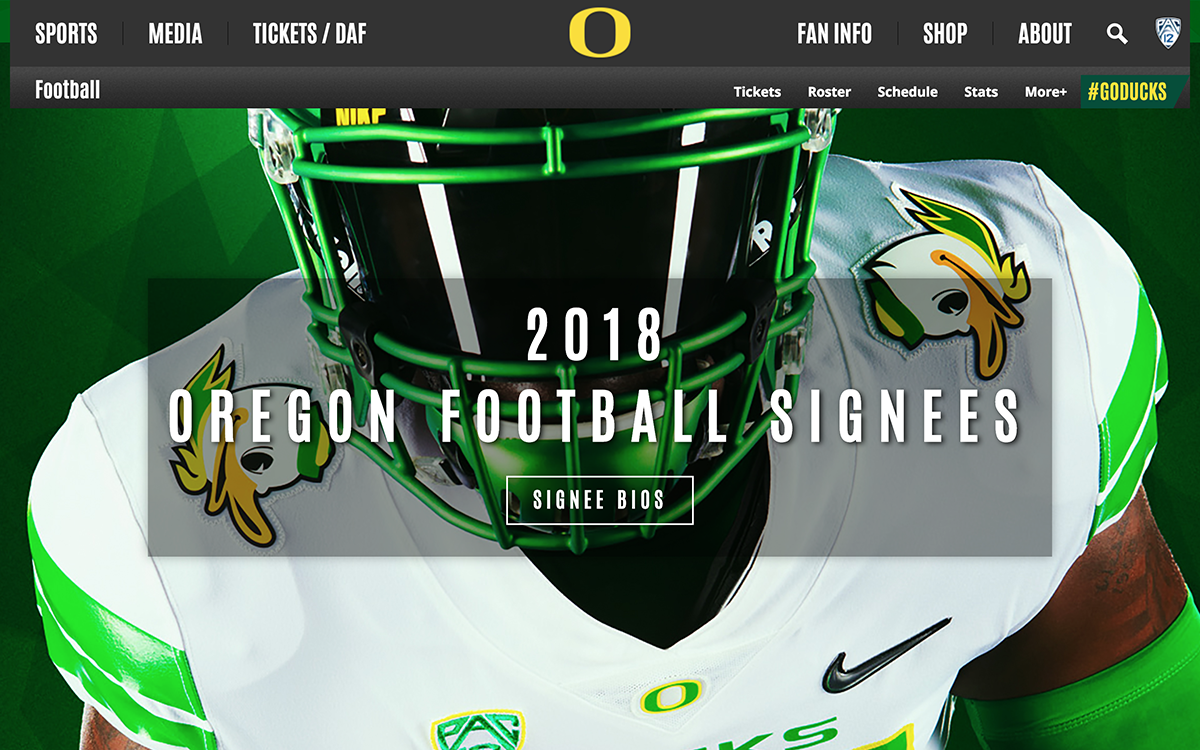The width and height of the screenshot is (1200, 750).
Task: Click the Pac-12 shield icon
Action: 1167,33
